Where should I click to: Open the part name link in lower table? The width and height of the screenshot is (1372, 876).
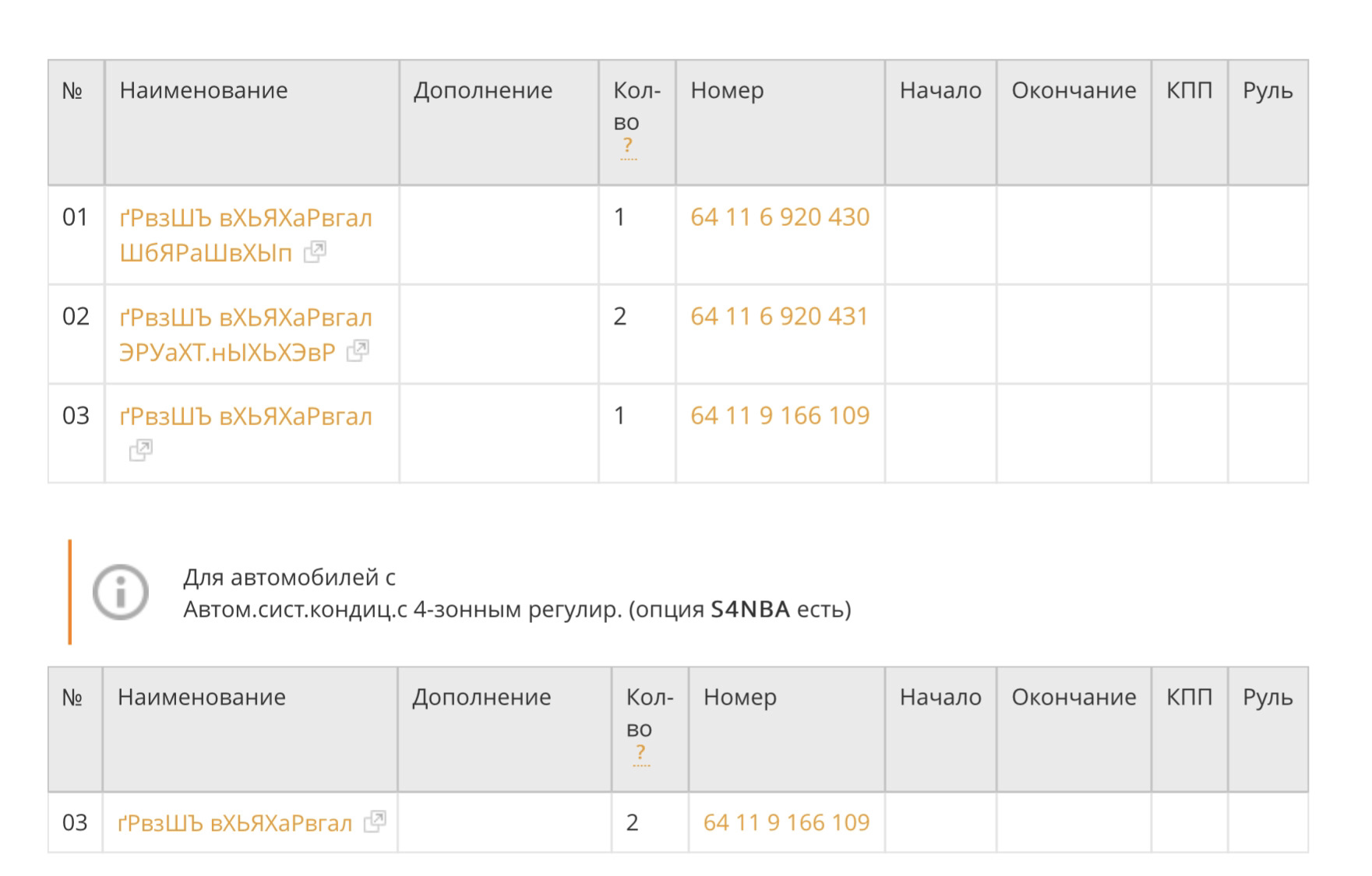pos(235,824)
